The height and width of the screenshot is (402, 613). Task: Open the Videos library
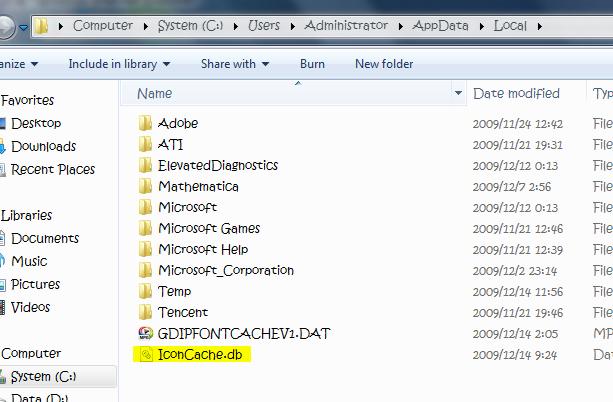(30, 307)
